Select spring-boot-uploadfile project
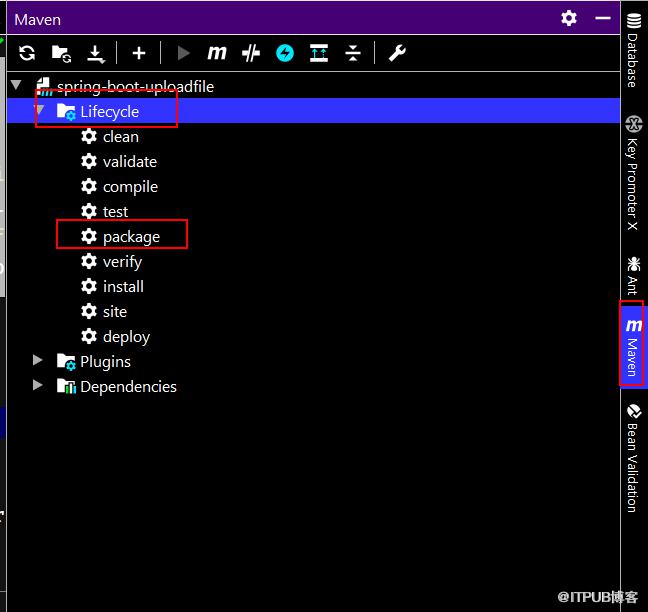 tap(135, 87)
